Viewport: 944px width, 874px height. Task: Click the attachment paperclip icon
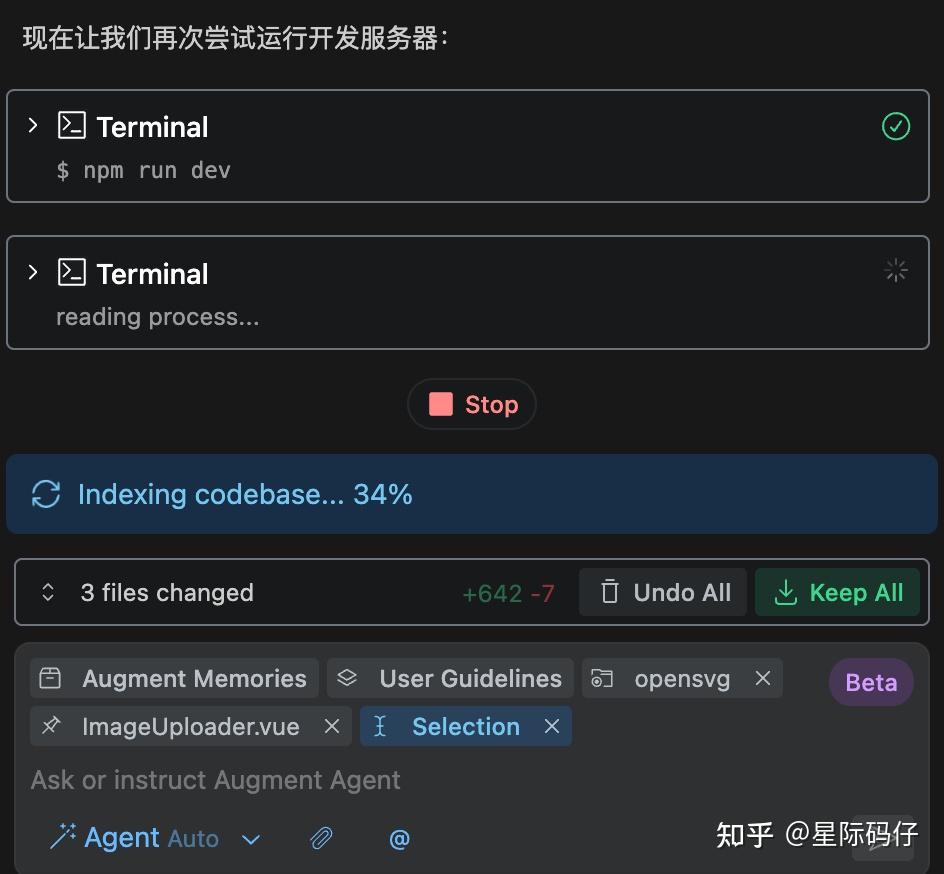click(x=321, y=839)
